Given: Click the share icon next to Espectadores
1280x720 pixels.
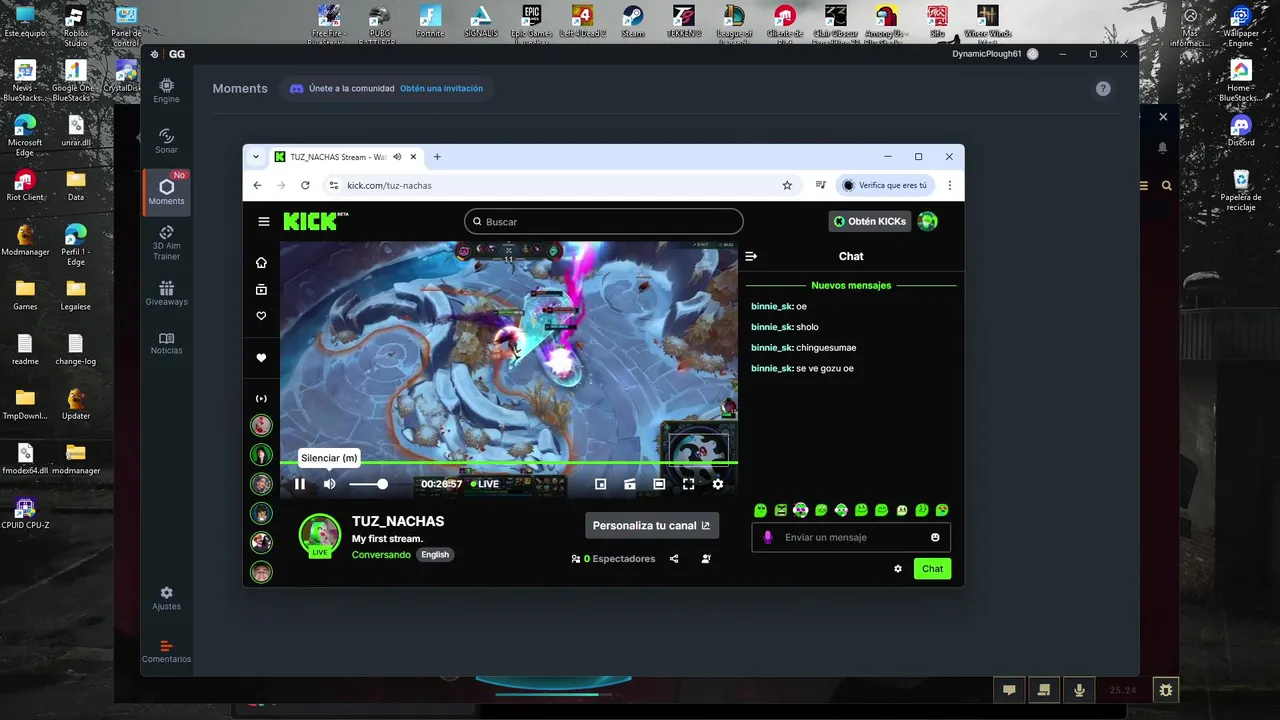Looking at the screenshot, I should (x=674, y=559).
